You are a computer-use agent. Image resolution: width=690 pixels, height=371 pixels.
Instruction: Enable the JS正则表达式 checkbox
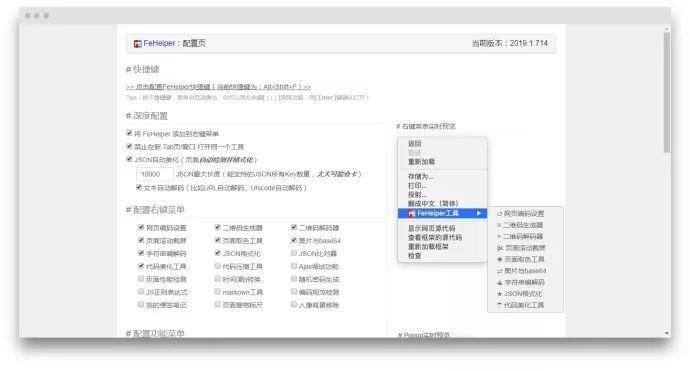click(x=141, y=291)
